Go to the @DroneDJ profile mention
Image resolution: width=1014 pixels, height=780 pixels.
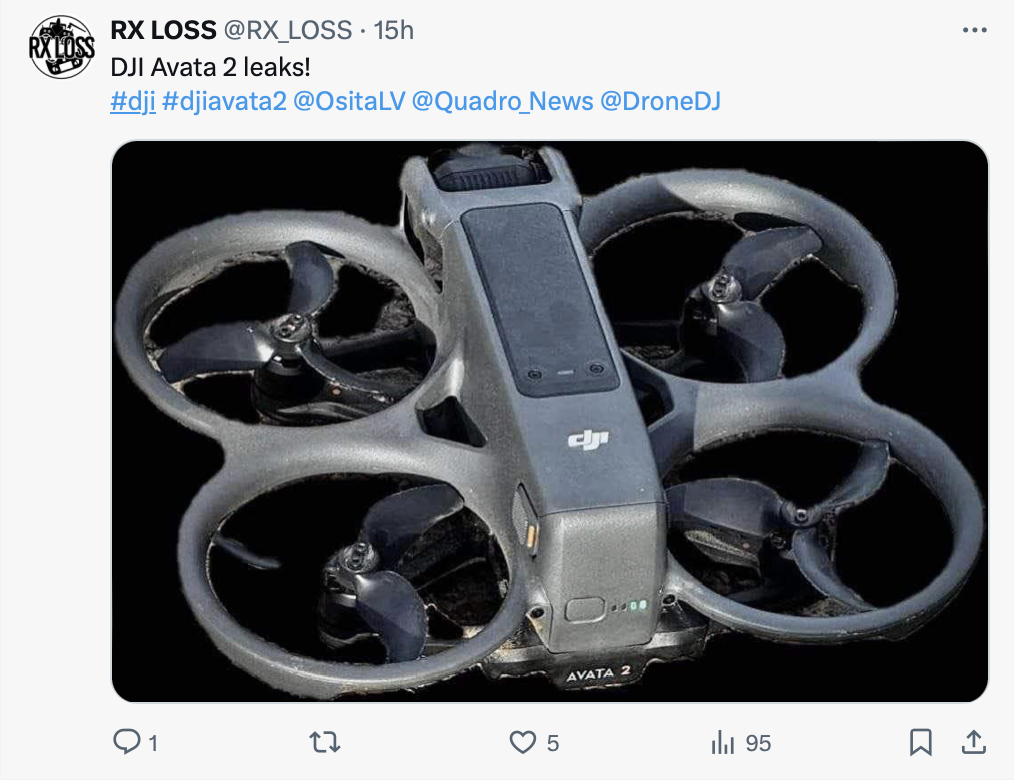click(x=660, y=101)
